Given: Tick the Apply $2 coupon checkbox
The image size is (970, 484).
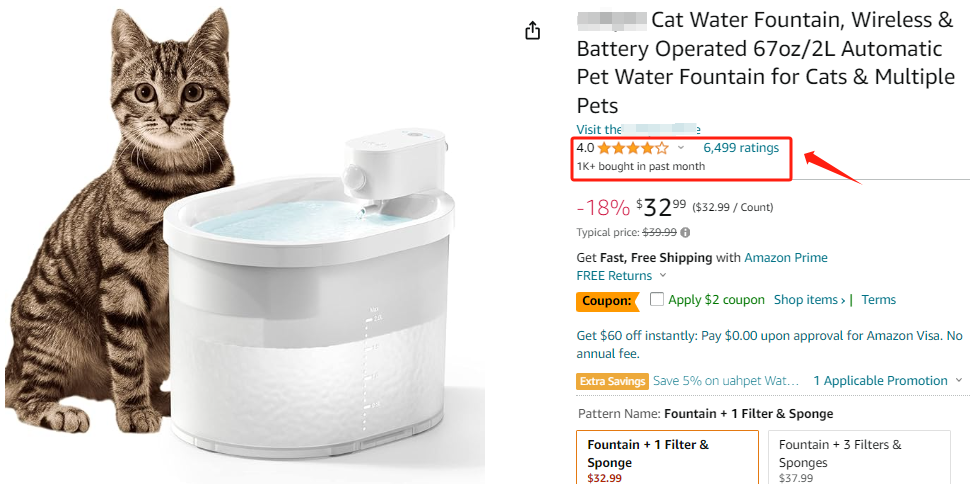Looking at the screenshot, I should click(657, 300).
